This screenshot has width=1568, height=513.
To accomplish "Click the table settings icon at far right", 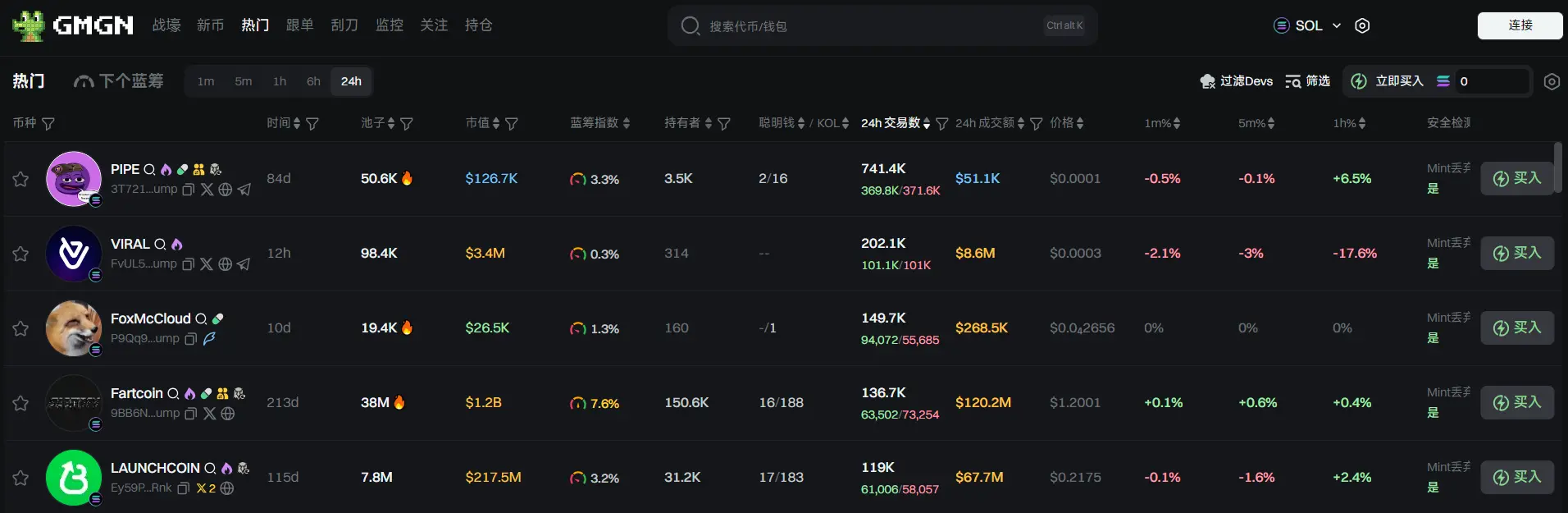I will [1551, 81].
